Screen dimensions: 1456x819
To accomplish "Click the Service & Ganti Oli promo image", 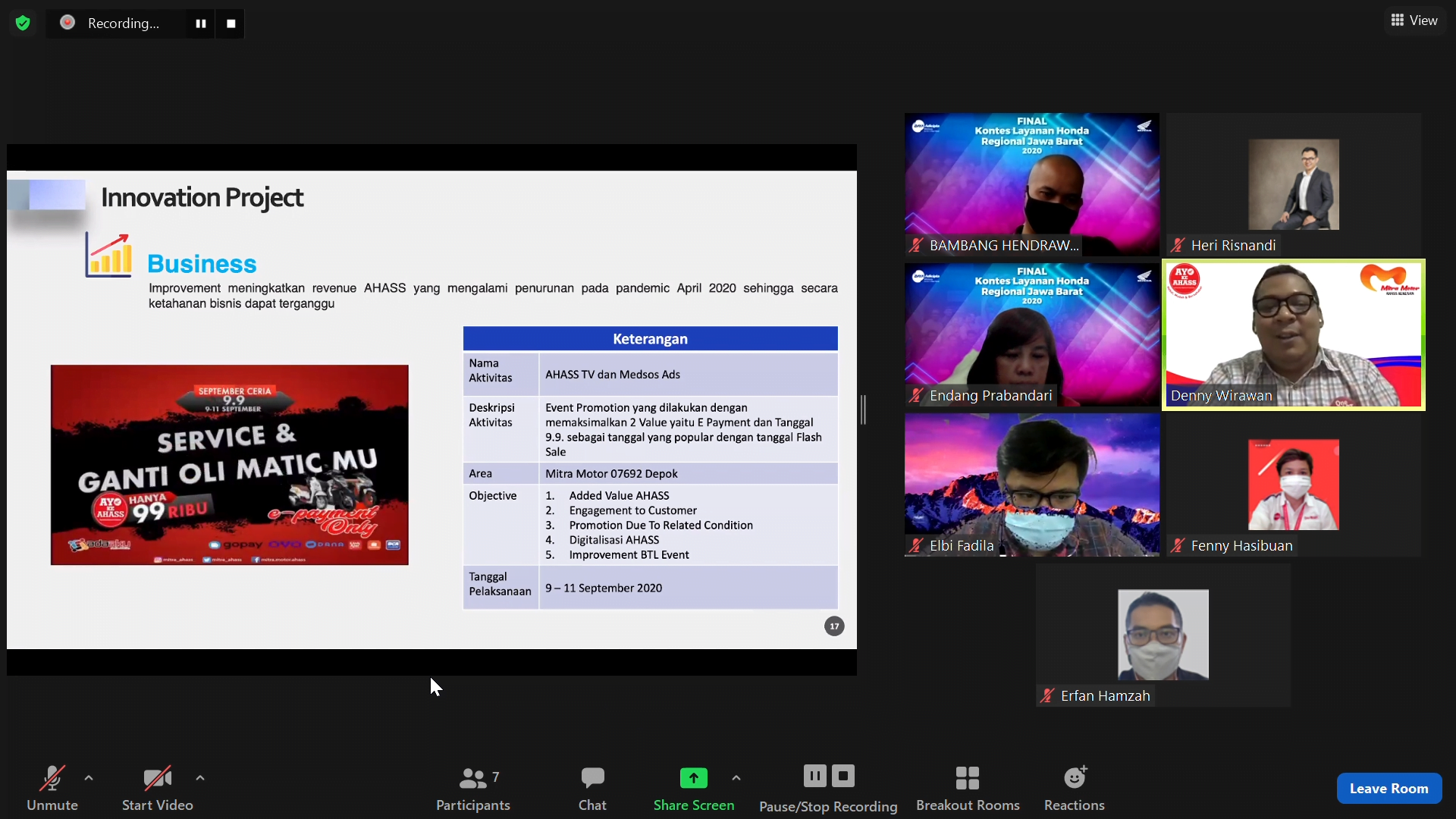I will [x=230, y=465].
